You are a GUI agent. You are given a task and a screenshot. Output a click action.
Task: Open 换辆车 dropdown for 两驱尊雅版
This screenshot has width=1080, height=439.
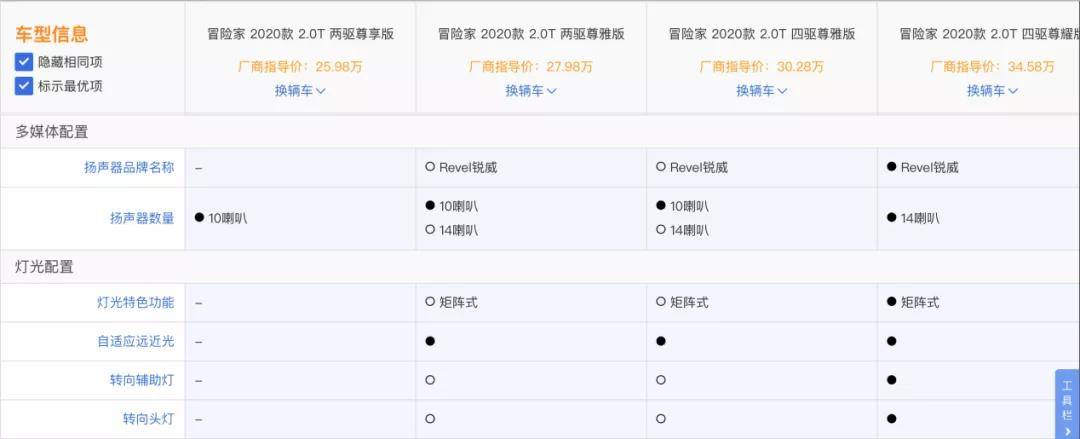coord(531,91)
